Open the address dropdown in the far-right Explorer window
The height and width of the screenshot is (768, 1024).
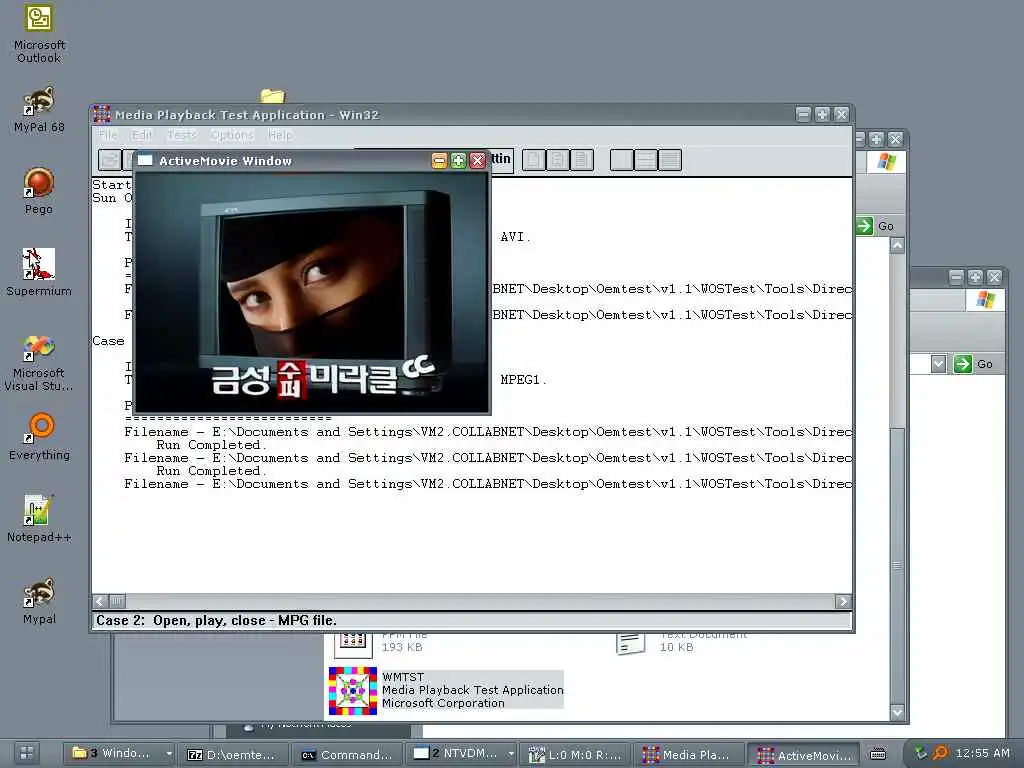point(938,364)
